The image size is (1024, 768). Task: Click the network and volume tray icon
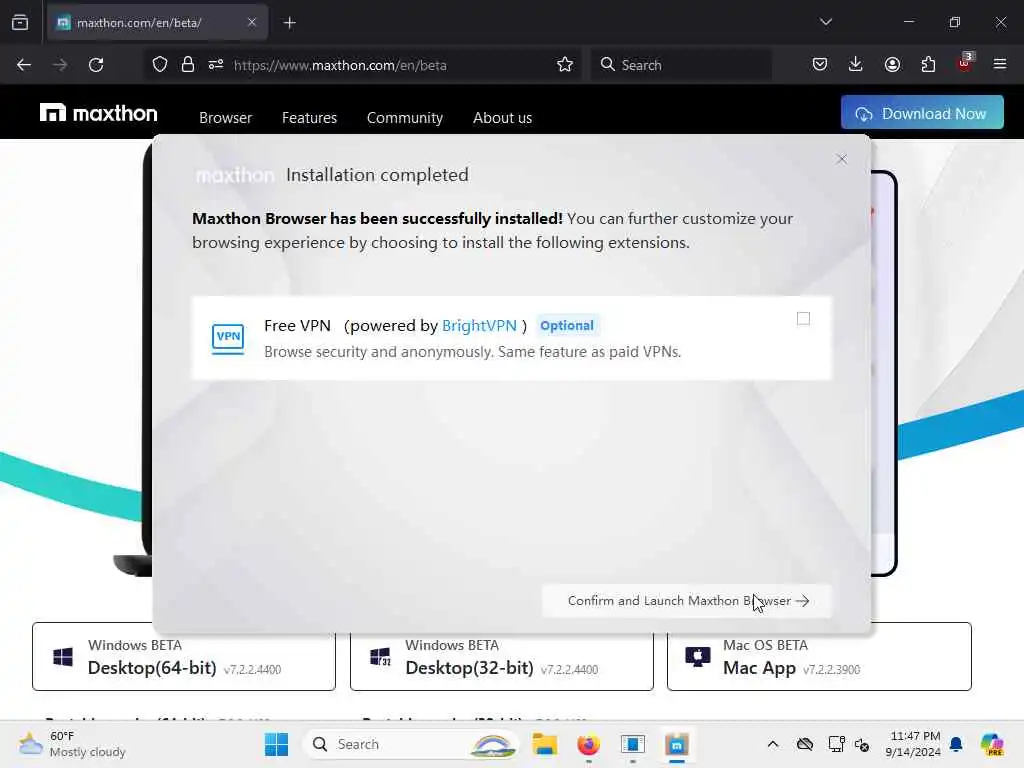point(862,745)
